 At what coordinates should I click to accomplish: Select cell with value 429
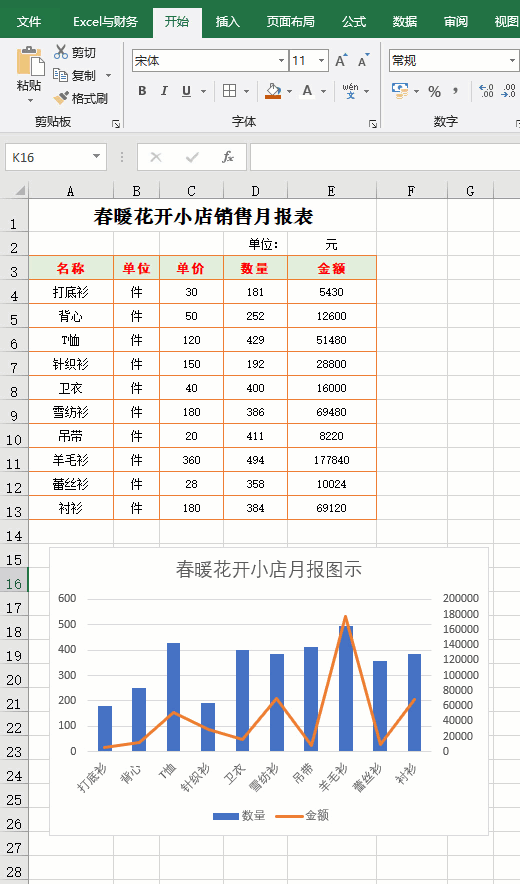coord(255,340)
